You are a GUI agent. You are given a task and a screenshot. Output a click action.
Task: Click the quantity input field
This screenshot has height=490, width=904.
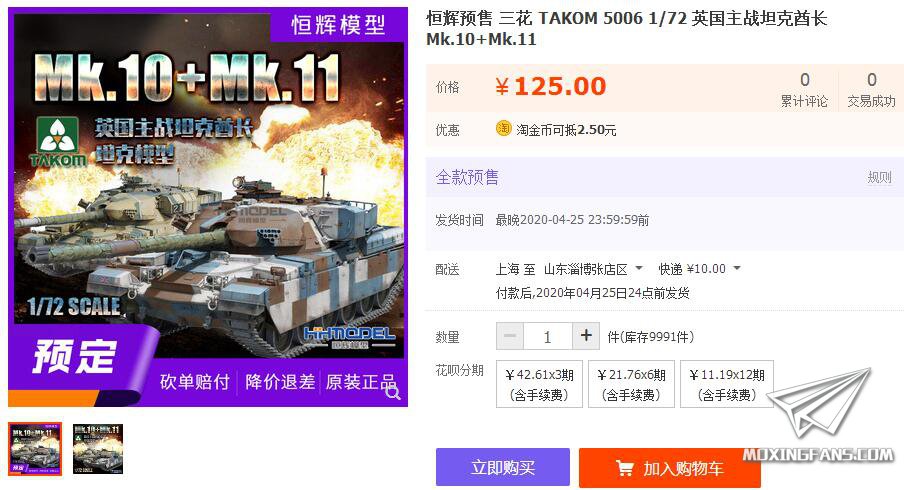click(548, 336)
